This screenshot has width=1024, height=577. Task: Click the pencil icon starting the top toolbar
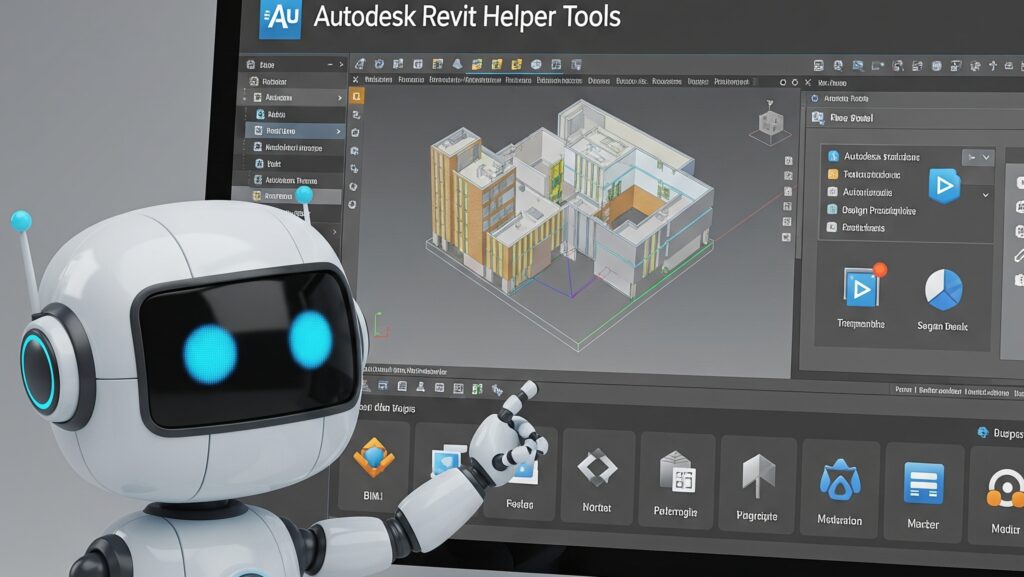(x=360, y=64)
